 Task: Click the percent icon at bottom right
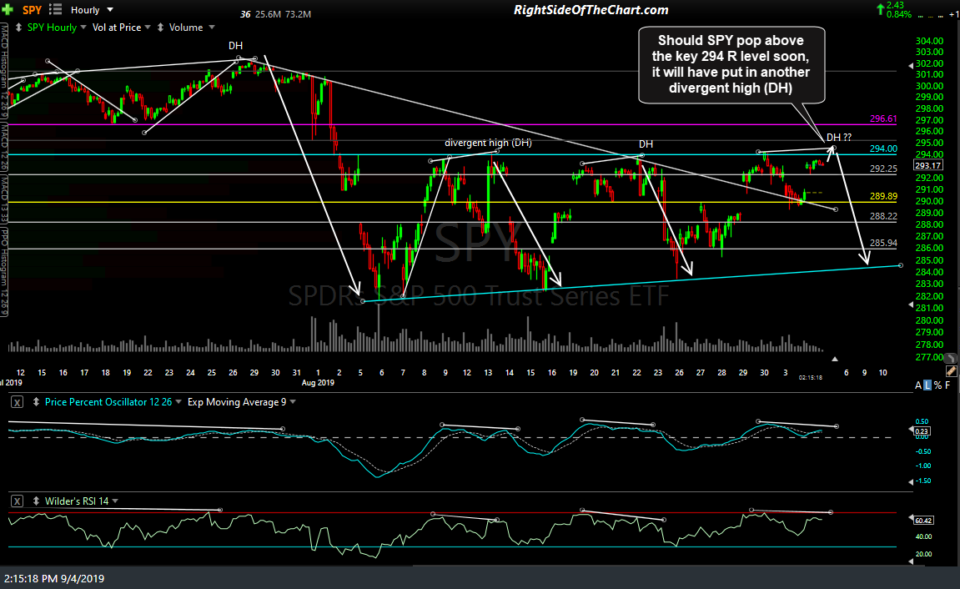[938, 384]
